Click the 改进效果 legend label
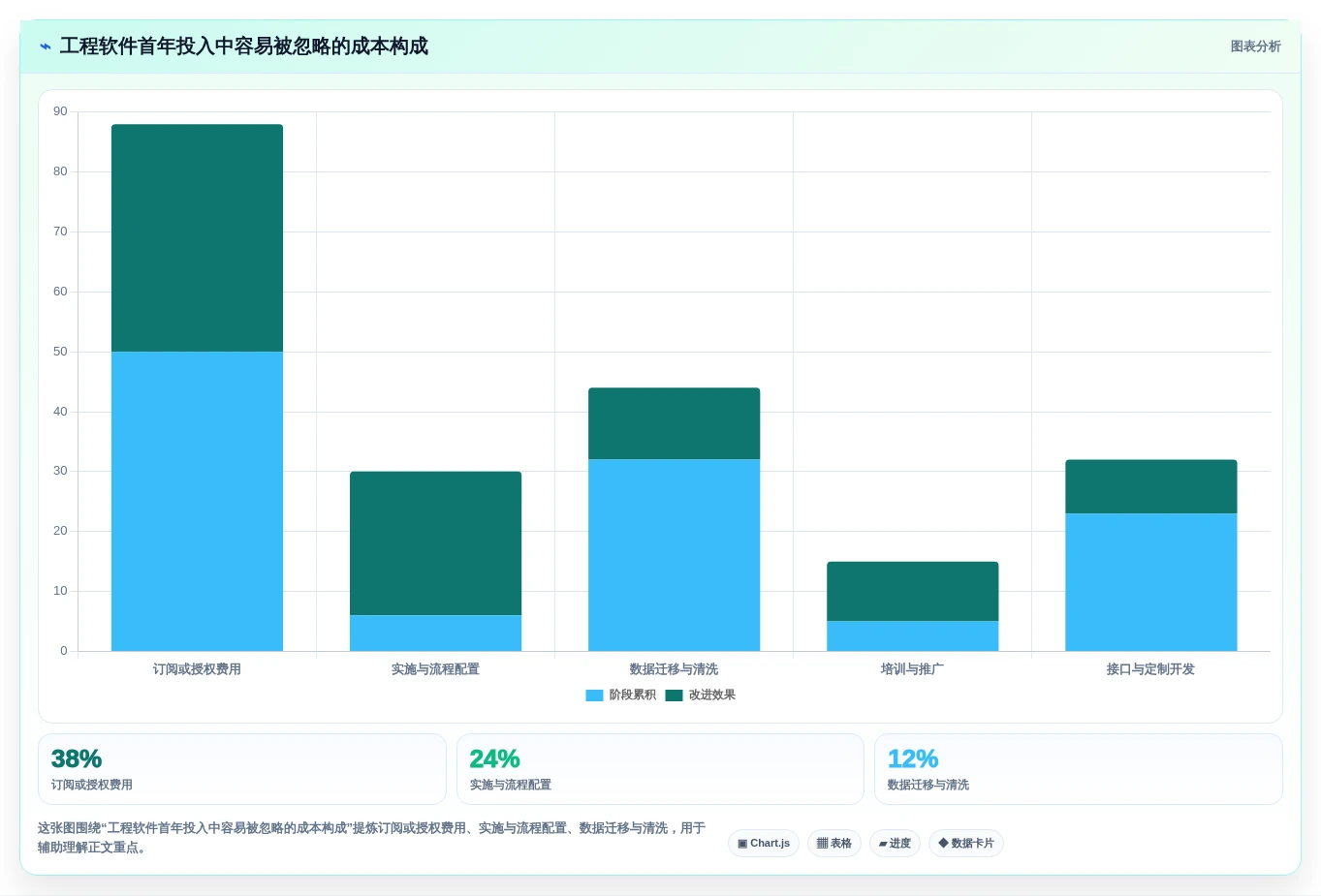Image resolution: width=1321 pixels, height=896 pixels. (711, 695)
